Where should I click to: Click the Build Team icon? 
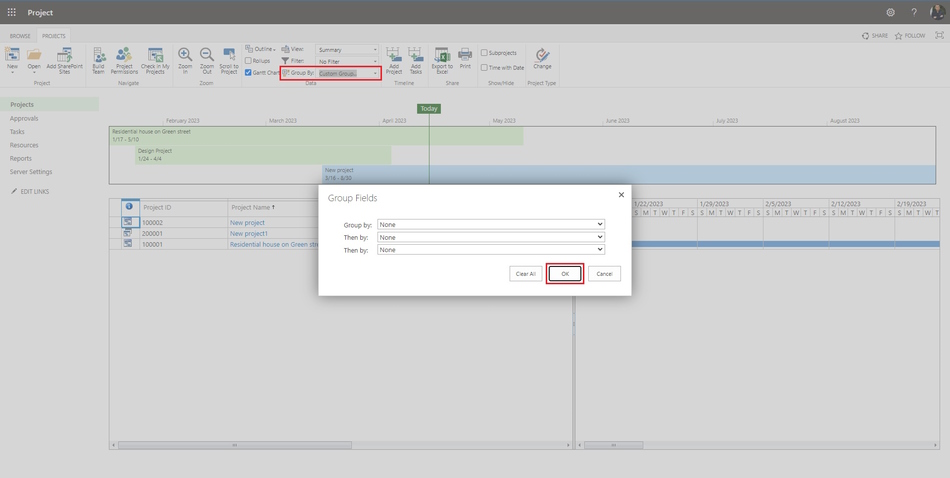[x=98, y=55]
